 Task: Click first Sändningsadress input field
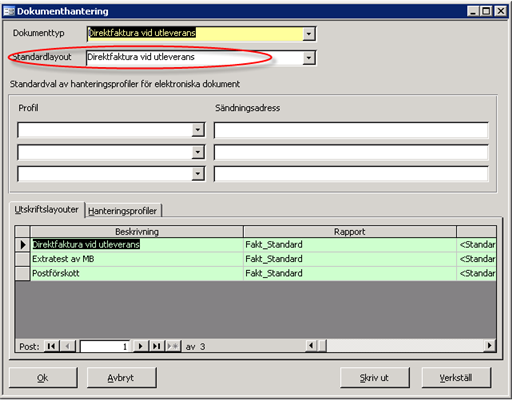tap(351, 130)
